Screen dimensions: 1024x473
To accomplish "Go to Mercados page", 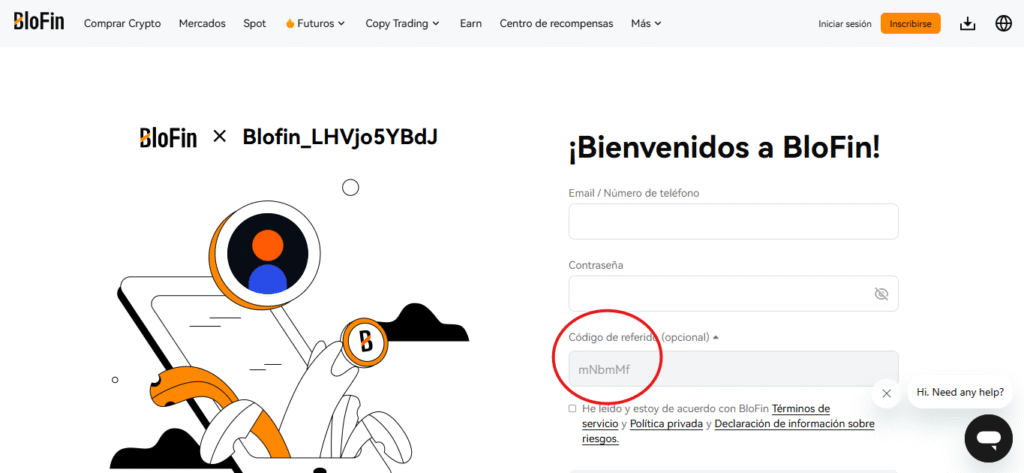I will [202, 24].
